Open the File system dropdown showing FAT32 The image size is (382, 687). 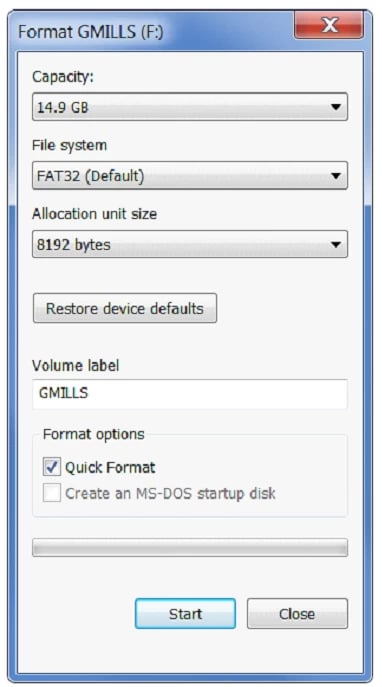[190, 175]
